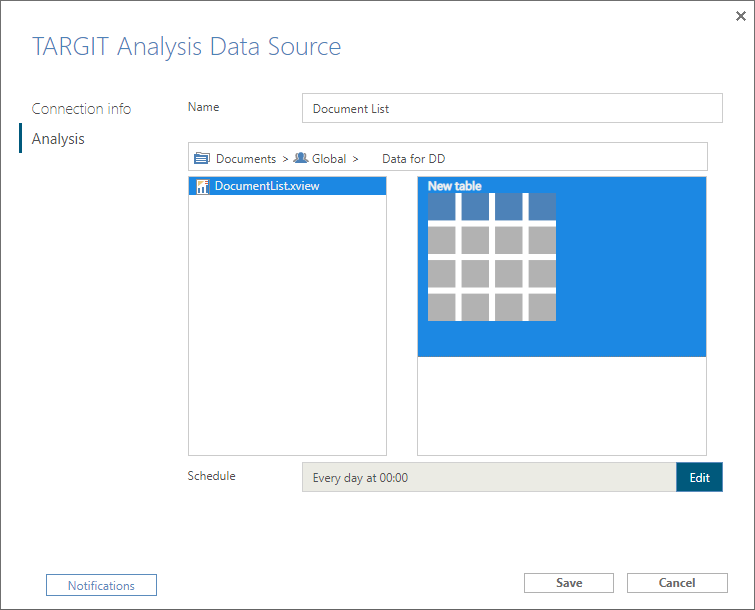Cancel the dialog
The width and height of the screenshot is (755, 610).
tap(677, 583)
